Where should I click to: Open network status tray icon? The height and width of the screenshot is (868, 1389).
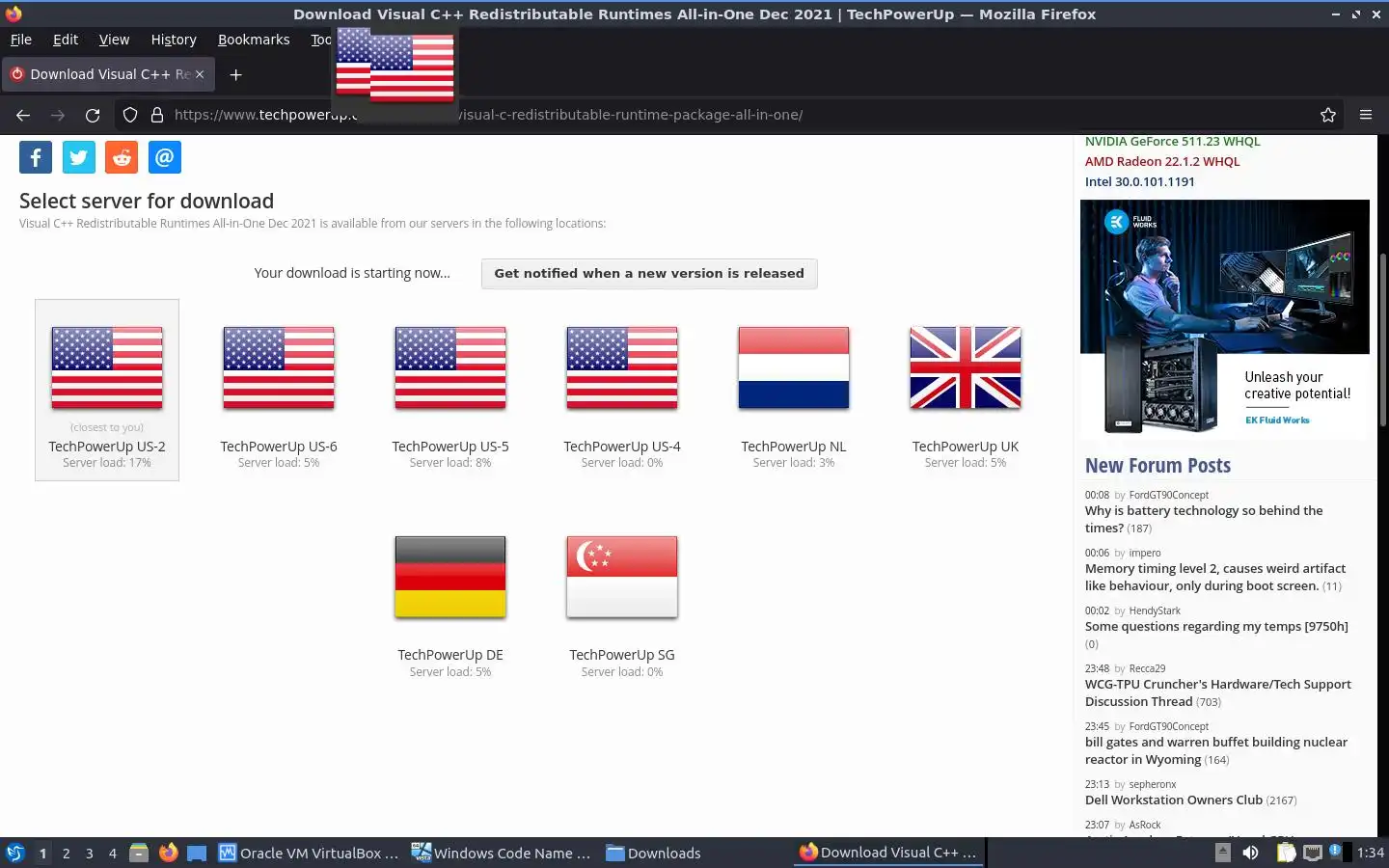tap(1313, 853)
